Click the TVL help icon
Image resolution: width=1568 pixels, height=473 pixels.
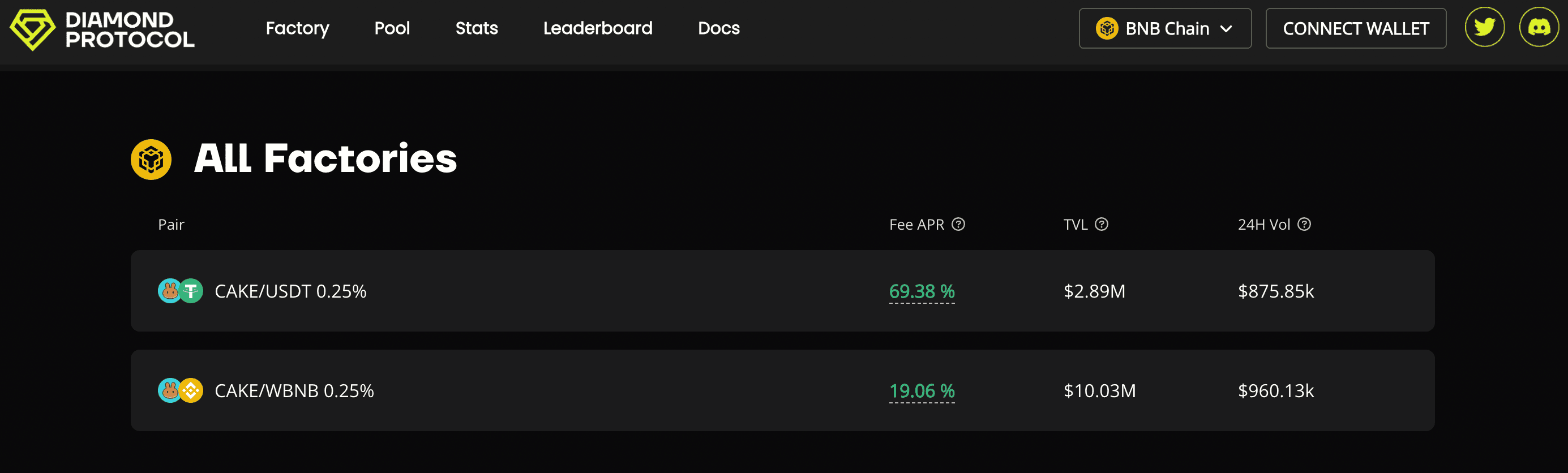(1101, 225)
